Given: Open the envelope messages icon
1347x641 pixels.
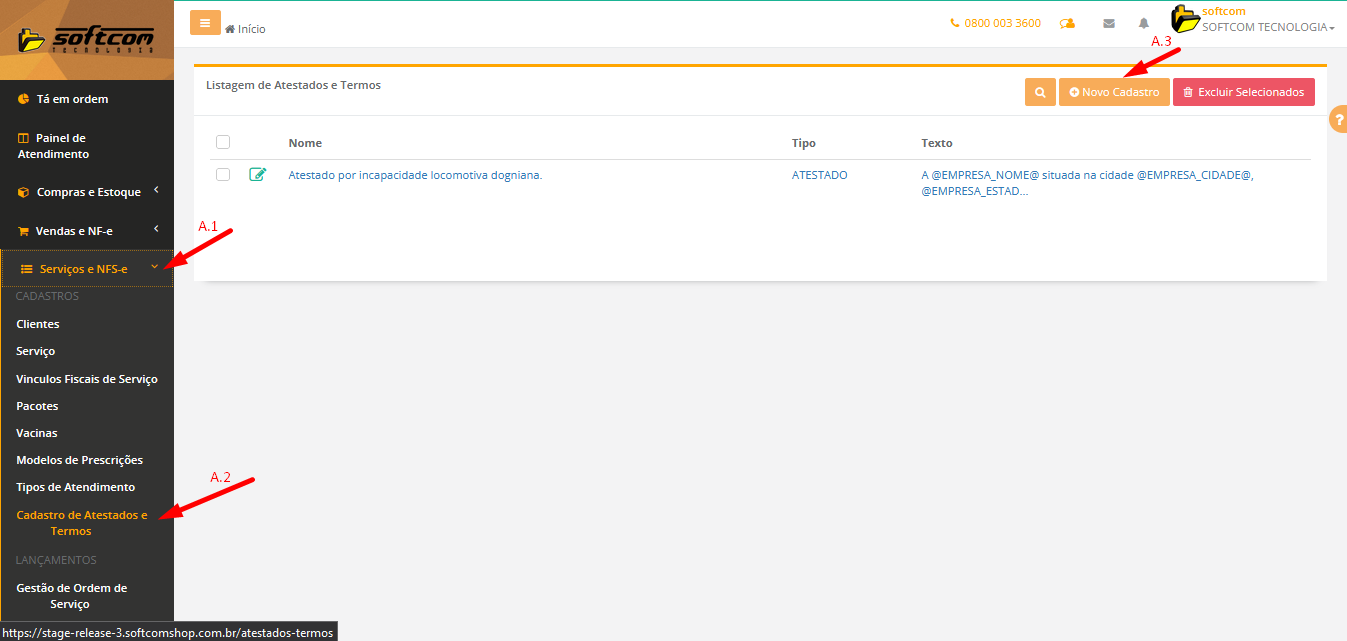Looking at the screenshot, I should point(1108,23).
